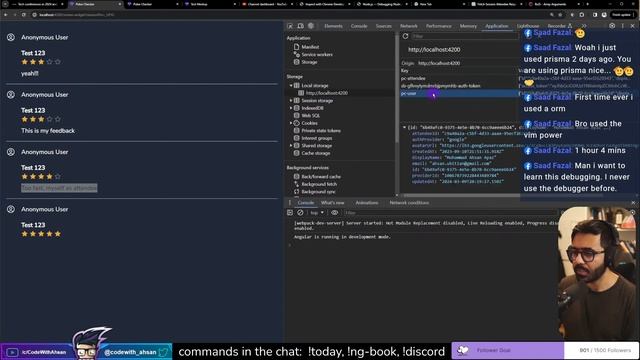Viewport: 640px width, 360px height.
Task: Select the pc-user key row
Action: (x=459, y=93)
